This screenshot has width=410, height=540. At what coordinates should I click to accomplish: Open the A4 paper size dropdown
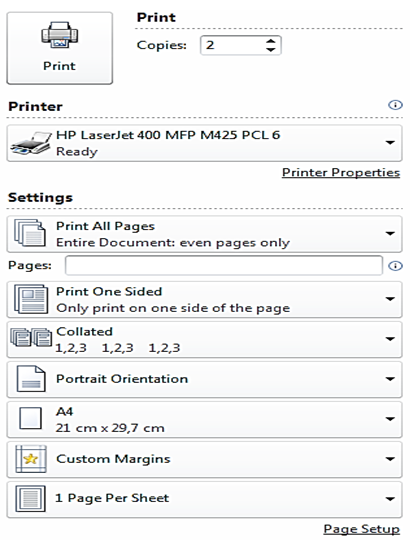click(204, 419)
